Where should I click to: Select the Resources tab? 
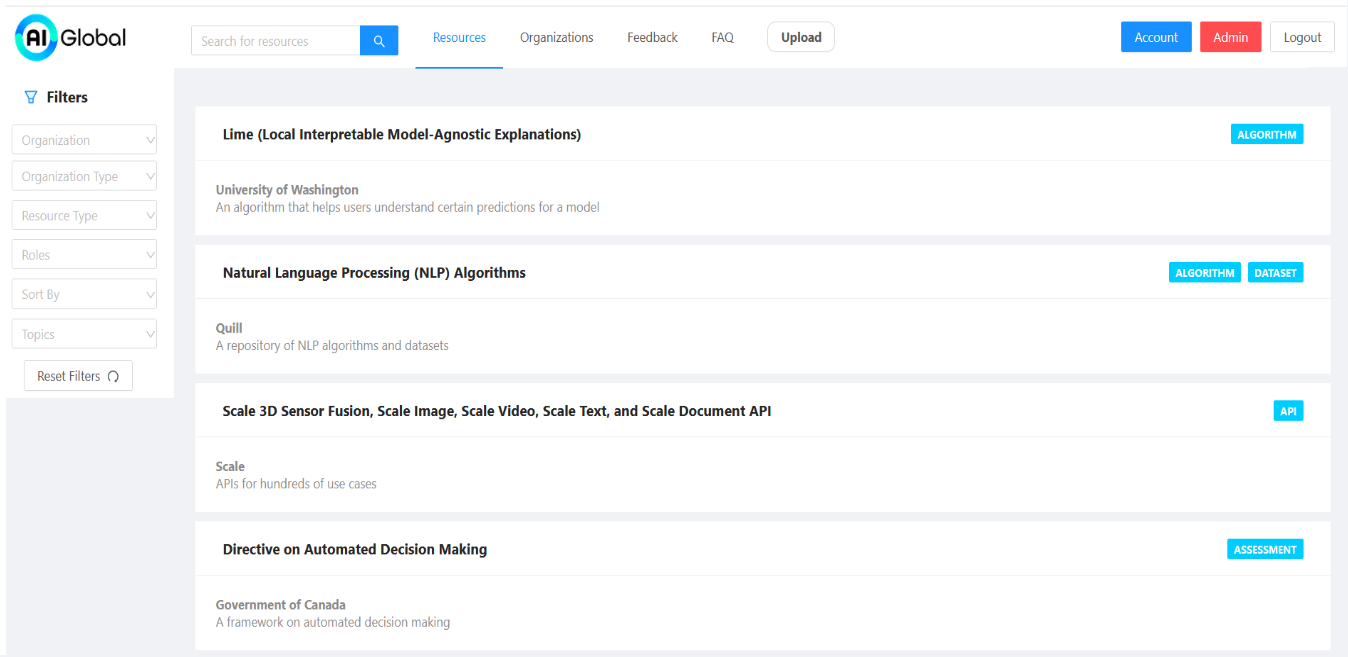[459, 37]
